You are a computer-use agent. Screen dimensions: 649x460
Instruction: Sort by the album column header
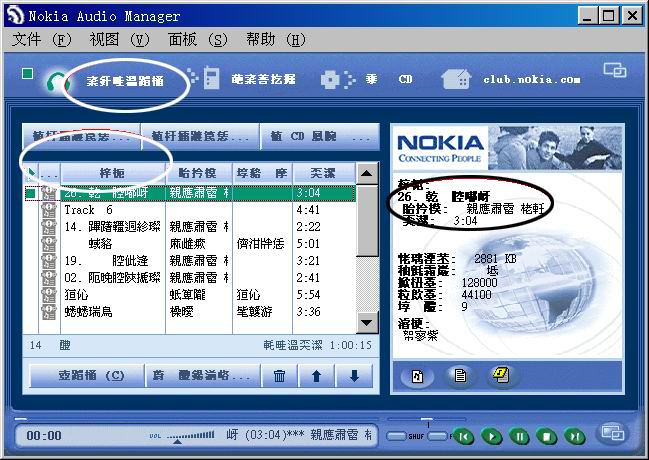(x=262, y=173)
